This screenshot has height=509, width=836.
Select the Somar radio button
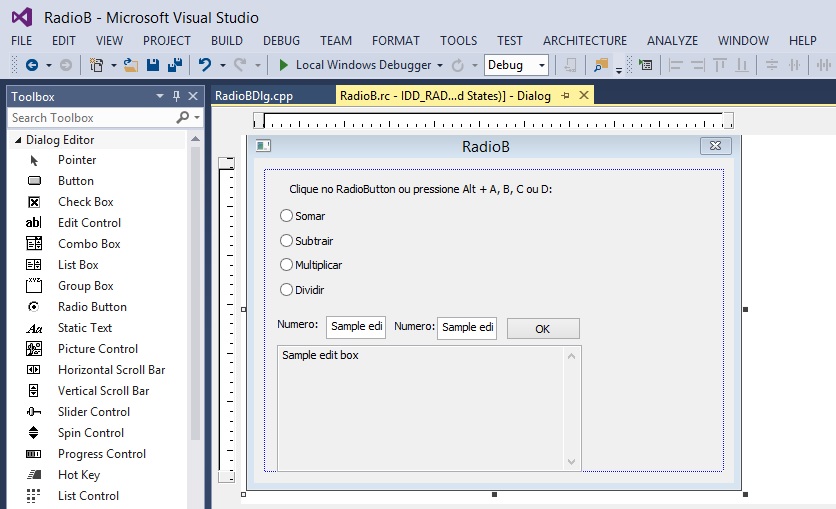pos(286,216)
